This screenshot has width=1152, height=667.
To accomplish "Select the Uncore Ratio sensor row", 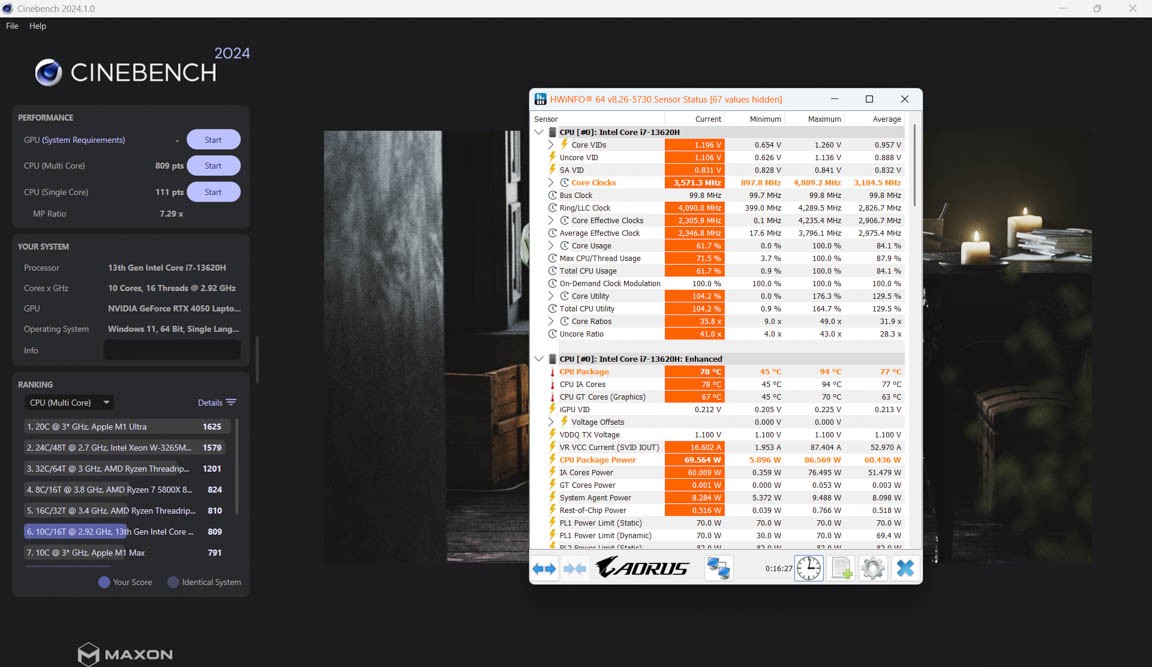I will coord(719,334).
